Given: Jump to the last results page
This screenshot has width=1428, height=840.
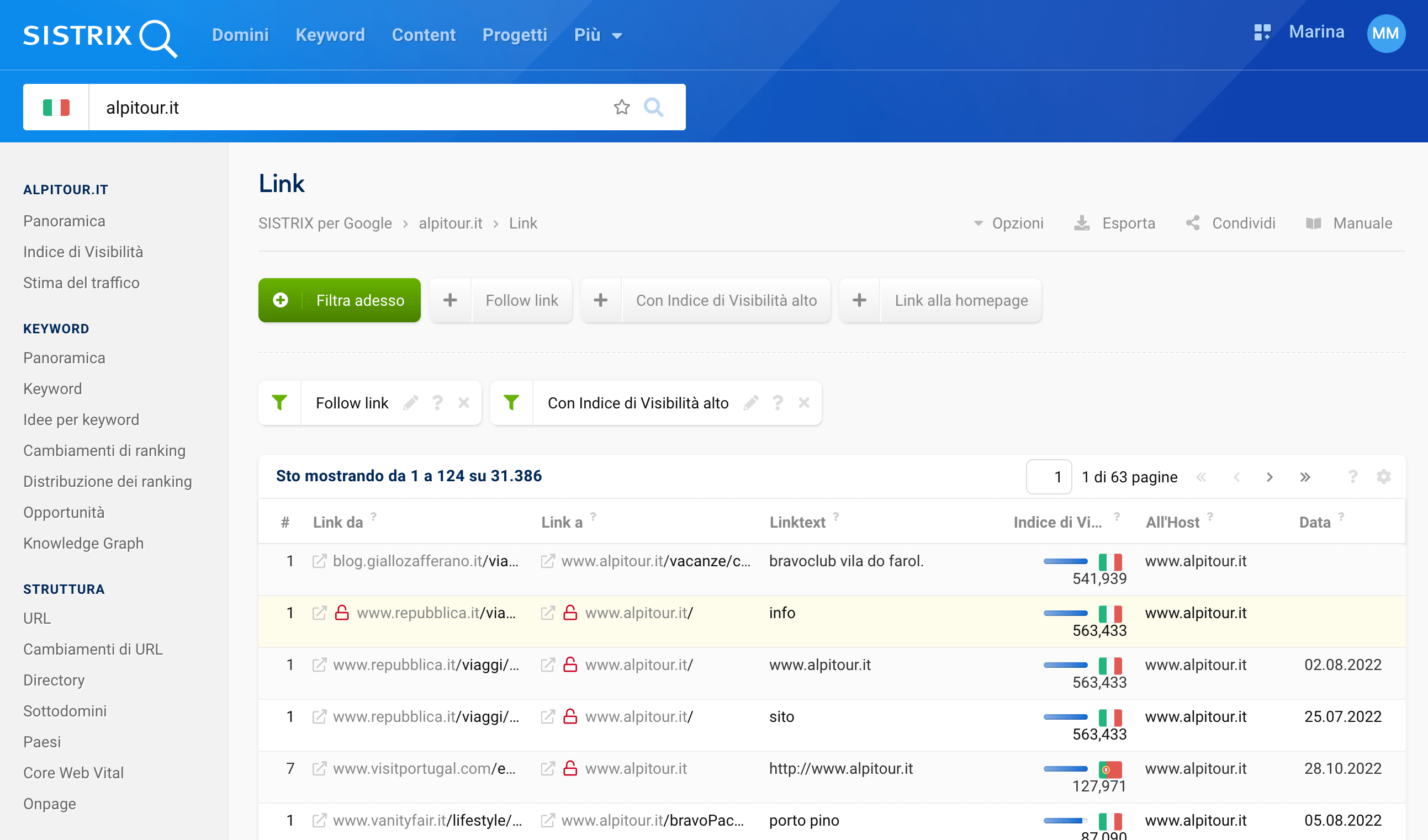Looking at the screenshot, I should (1305, 477).
